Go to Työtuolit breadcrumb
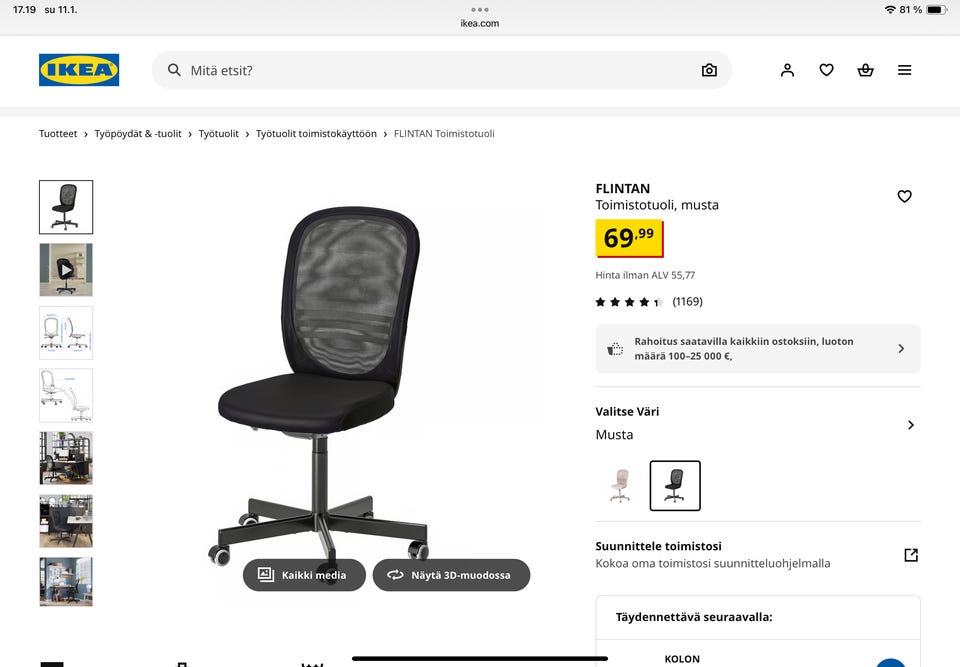 219,134
